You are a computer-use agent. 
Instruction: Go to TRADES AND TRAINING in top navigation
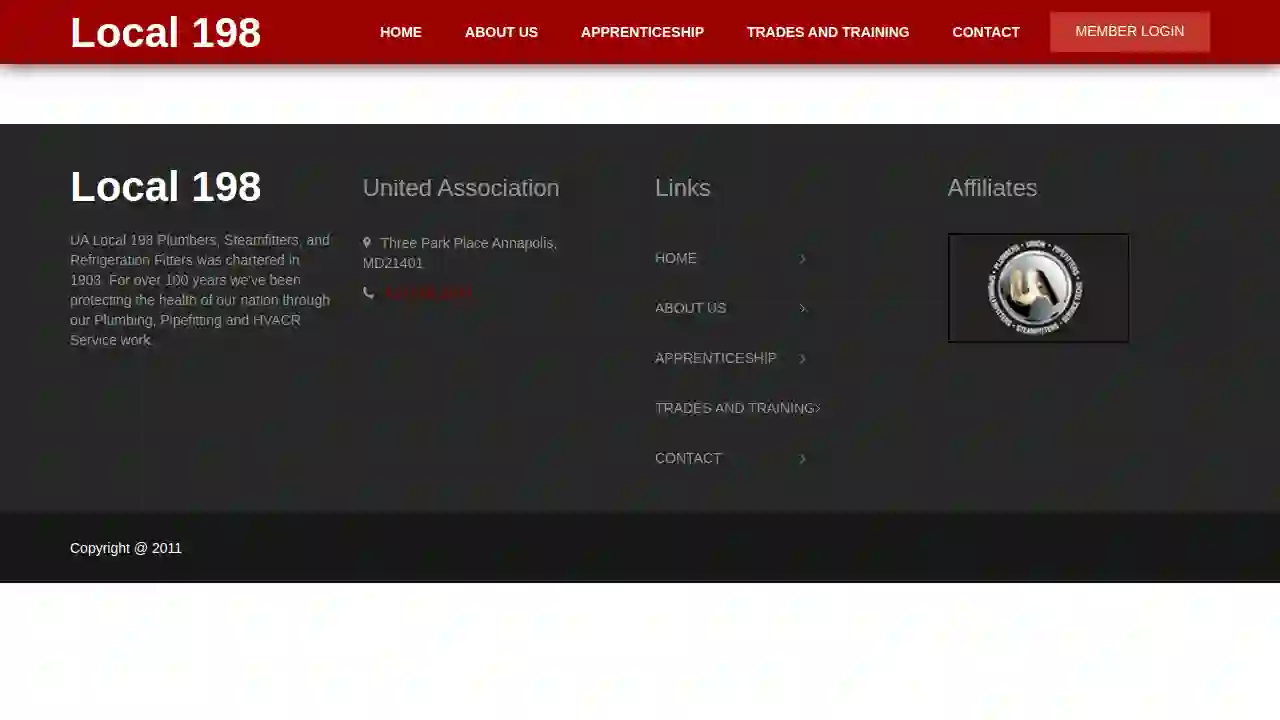(x=828, y=32)
